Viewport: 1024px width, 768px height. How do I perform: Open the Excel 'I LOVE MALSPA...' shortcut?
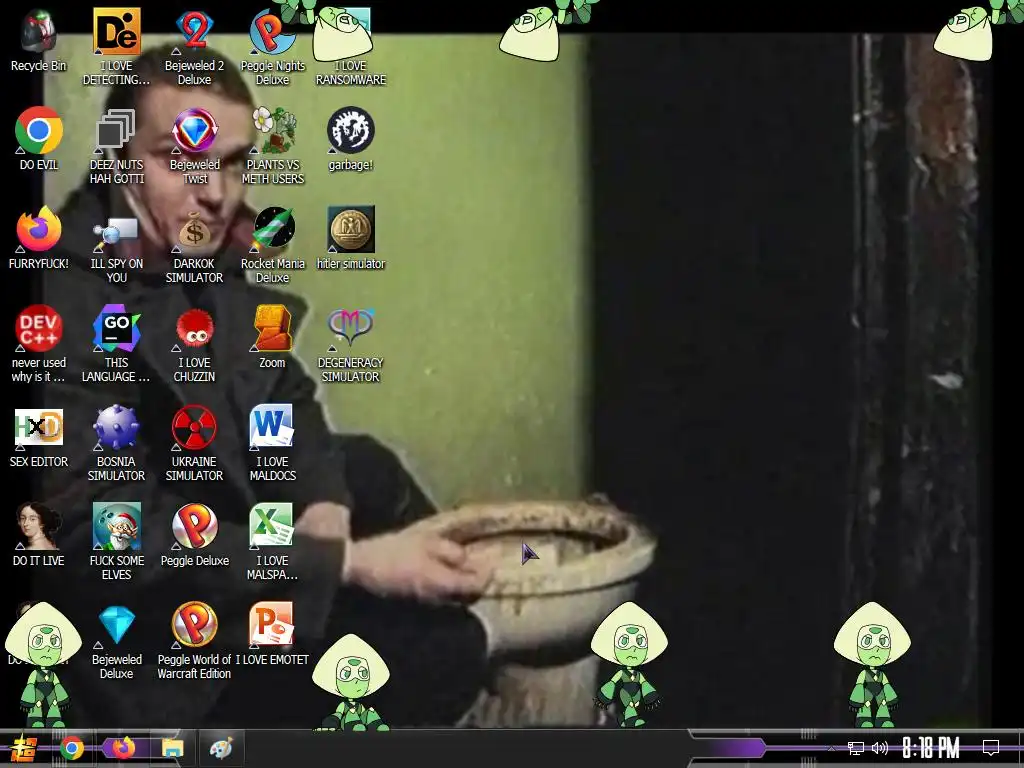click(272, 526)
